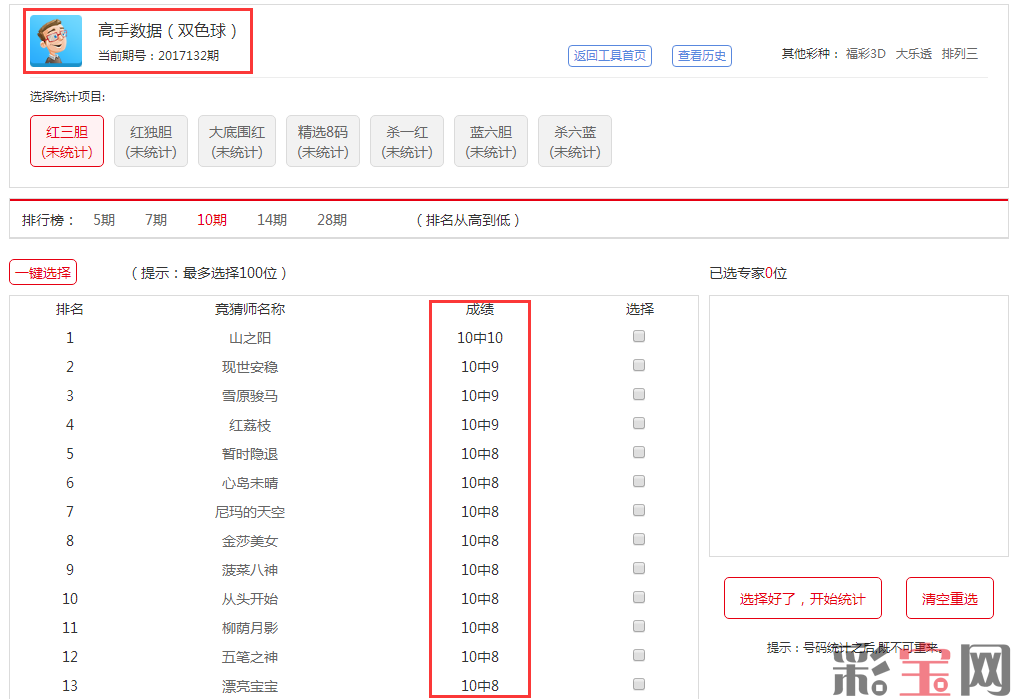1017x699 pixels.
Task: Click 返回工具首页 button
Action: tap(610, 56)
